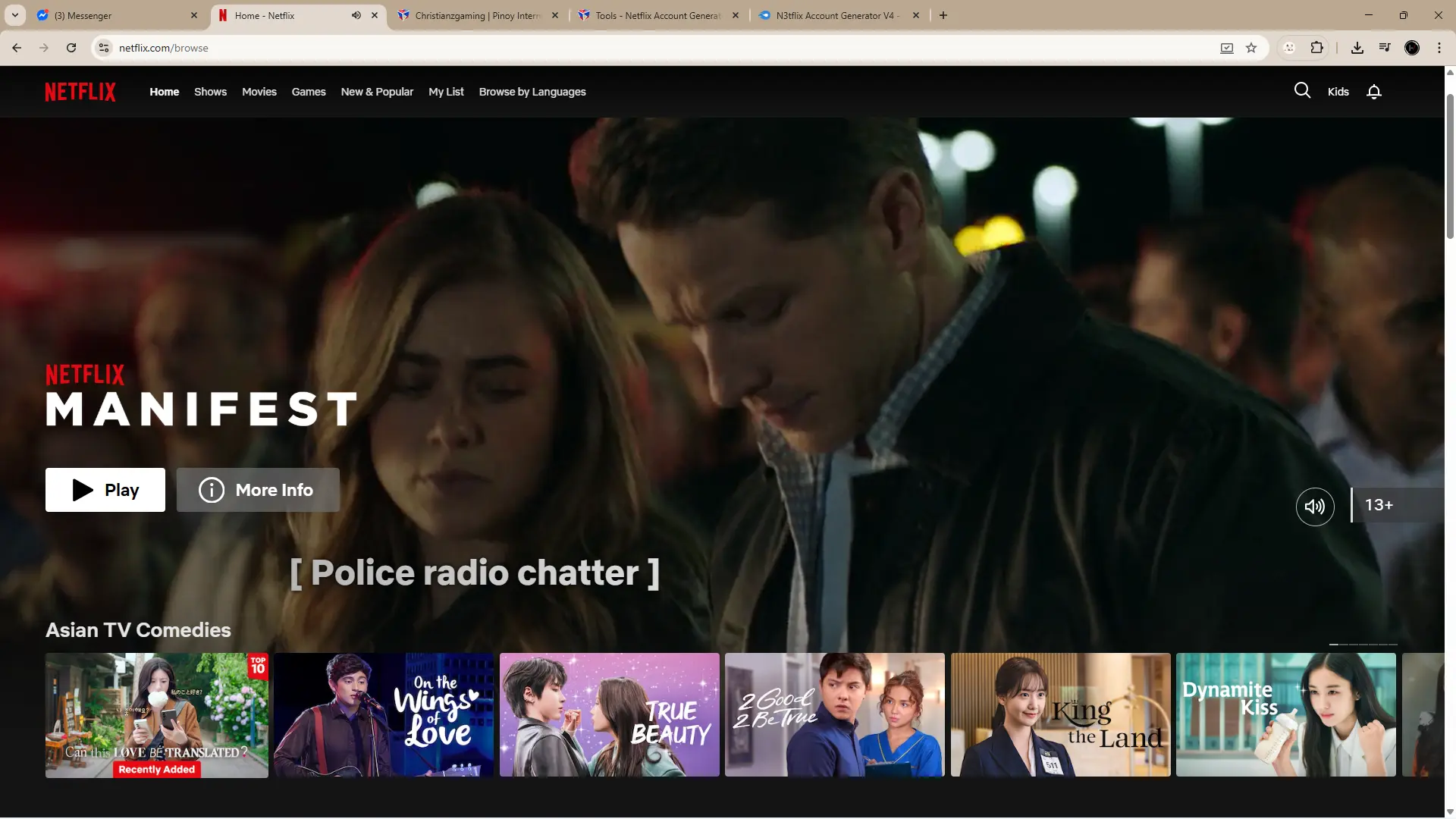Open the media controls icon in toolbar
1456x819 pixels.
pos(1385,48)
